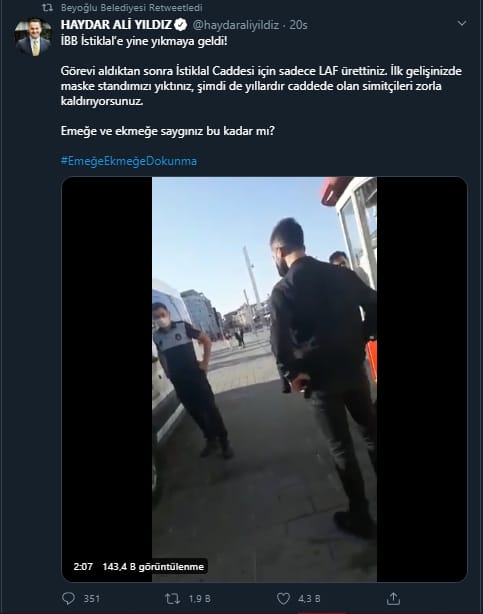
Task: Click Beyoğlu Belediyesi Retweetledi label
Action: pos(132,7)
